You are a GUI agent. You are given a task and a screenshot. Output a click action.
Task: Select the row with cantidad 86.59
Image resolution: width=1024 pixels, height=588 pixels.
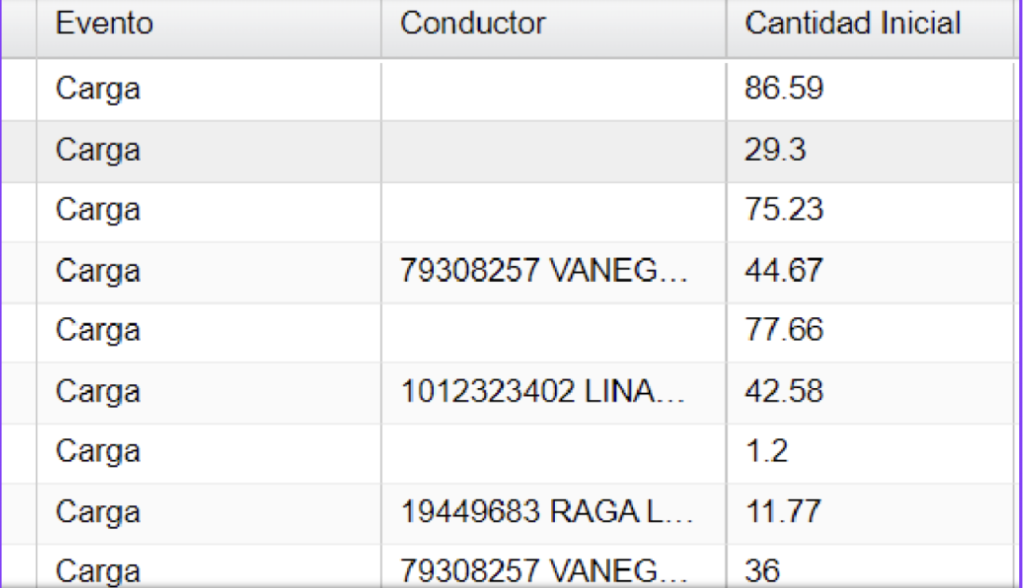[x=508, y=90]
